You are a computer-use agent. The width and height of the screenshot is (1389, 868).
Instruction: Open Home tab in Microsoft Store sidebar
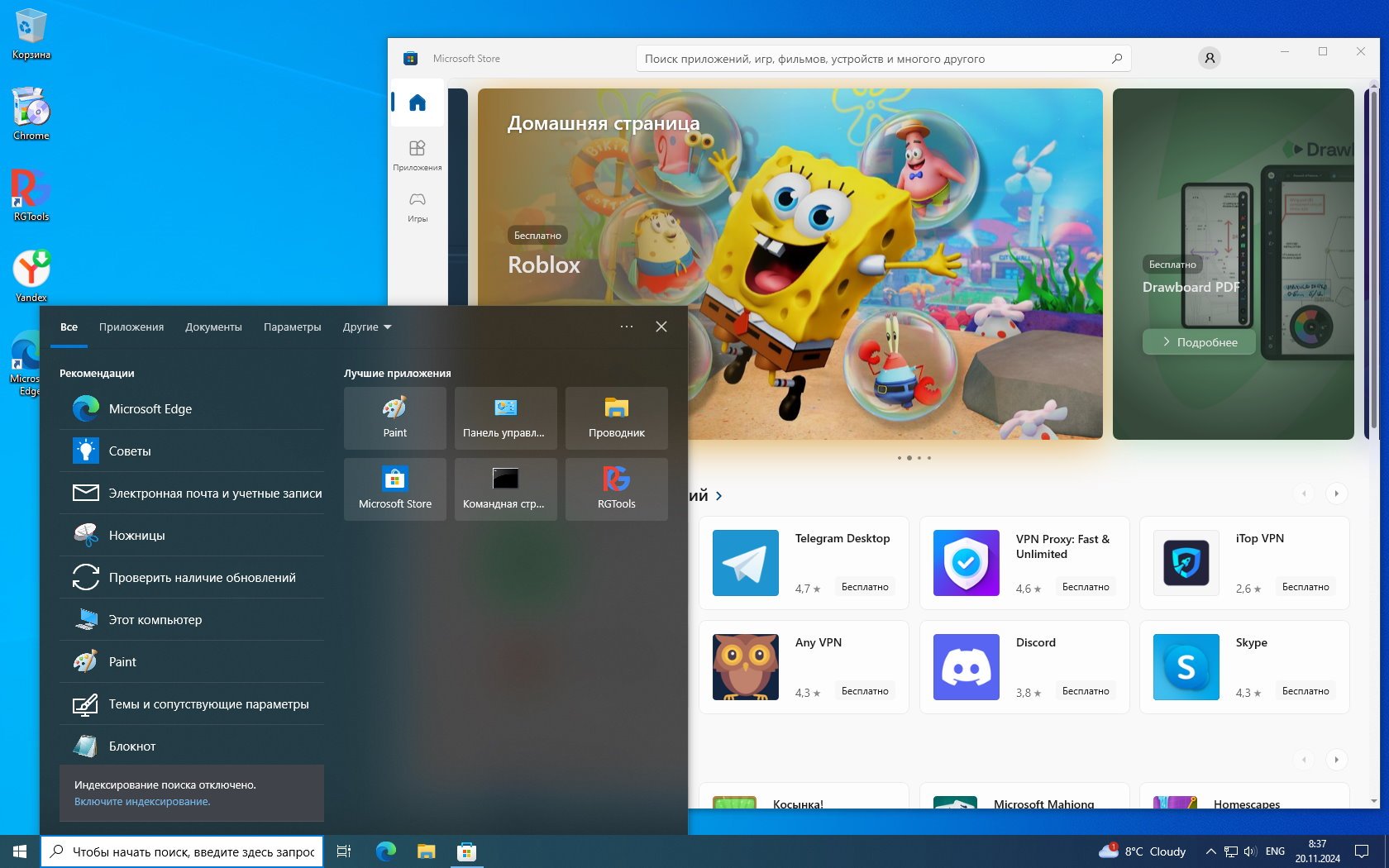418,103
